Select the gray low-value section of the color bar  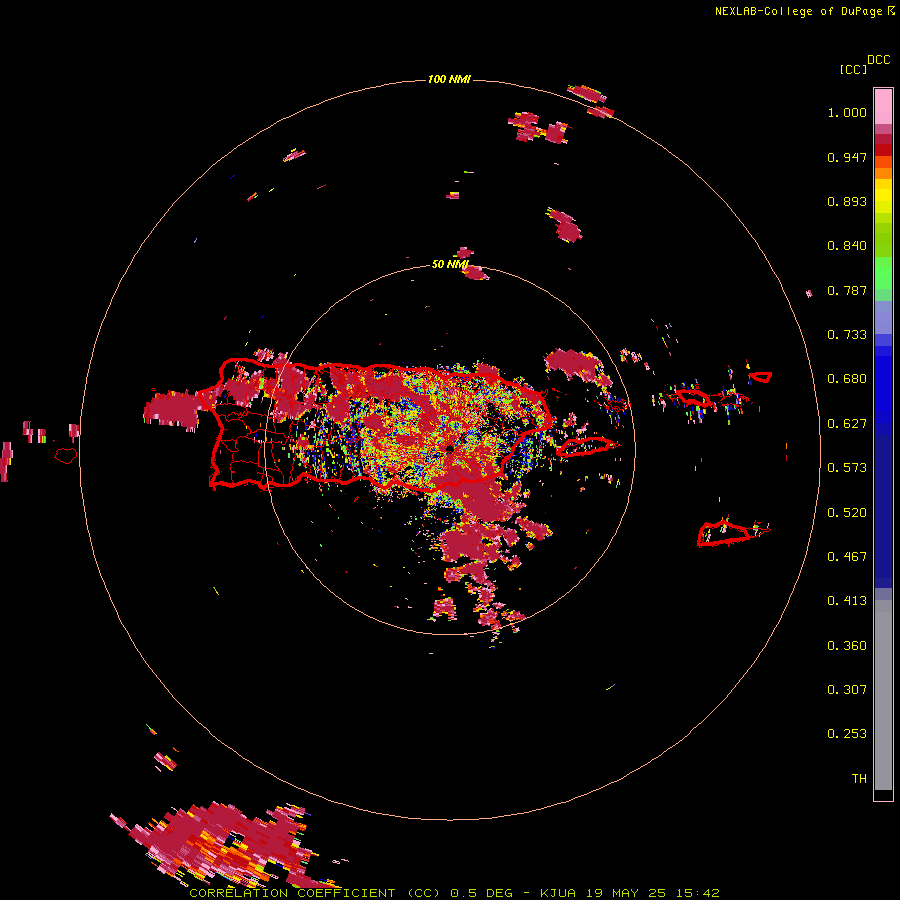[x=883, y=695]
